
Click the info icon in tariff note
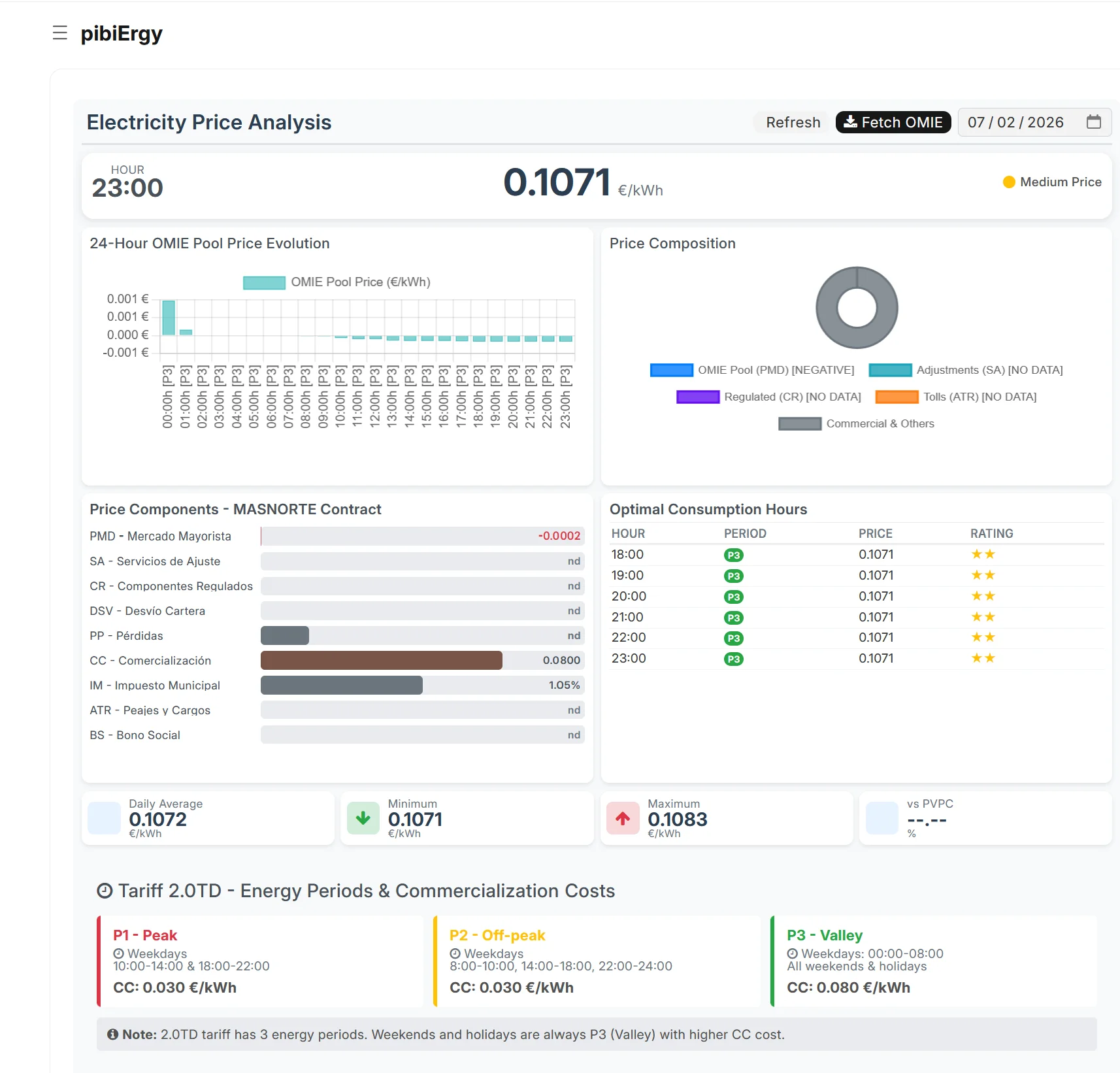(112, 1034)
